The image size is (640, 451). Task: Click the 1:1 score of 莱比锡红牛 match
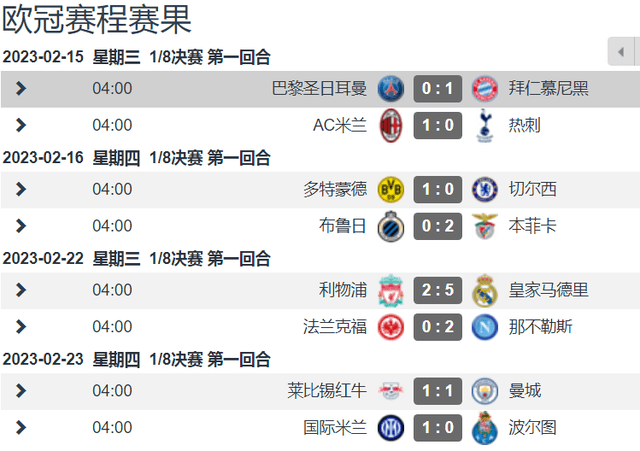438,391
